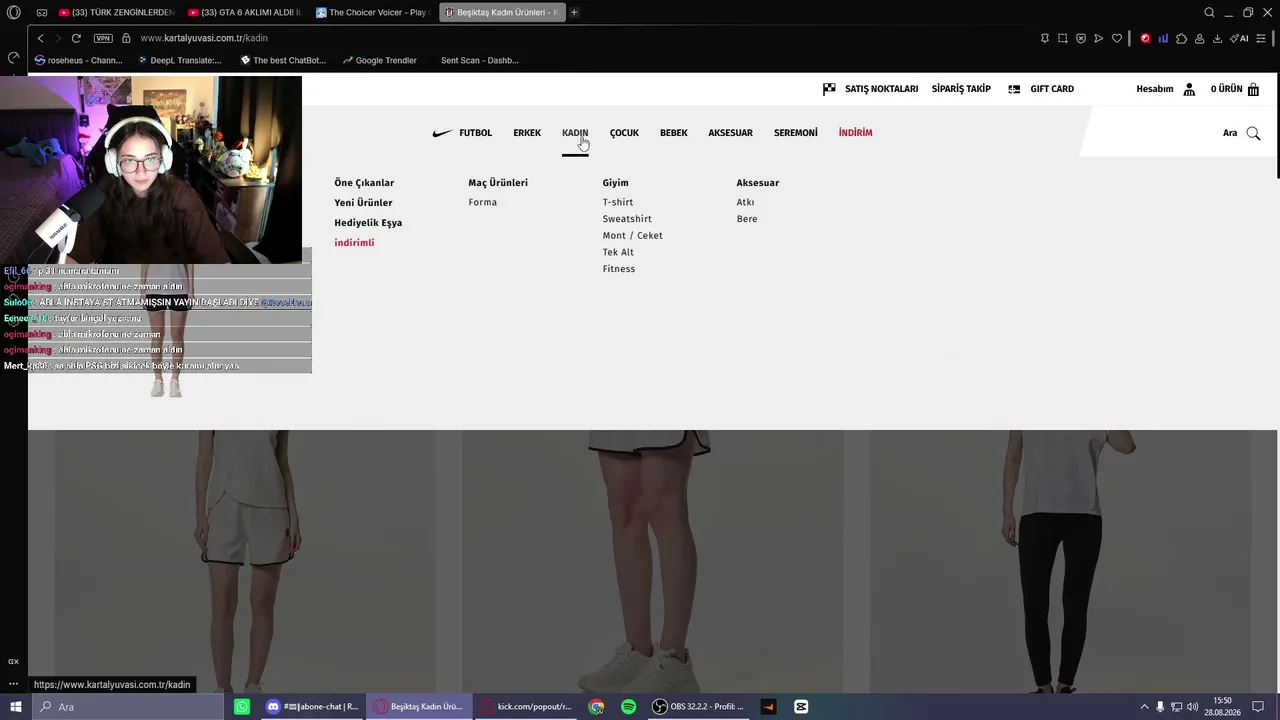
Task: Open Sweatshirt under Giyim
Action: 627,219
